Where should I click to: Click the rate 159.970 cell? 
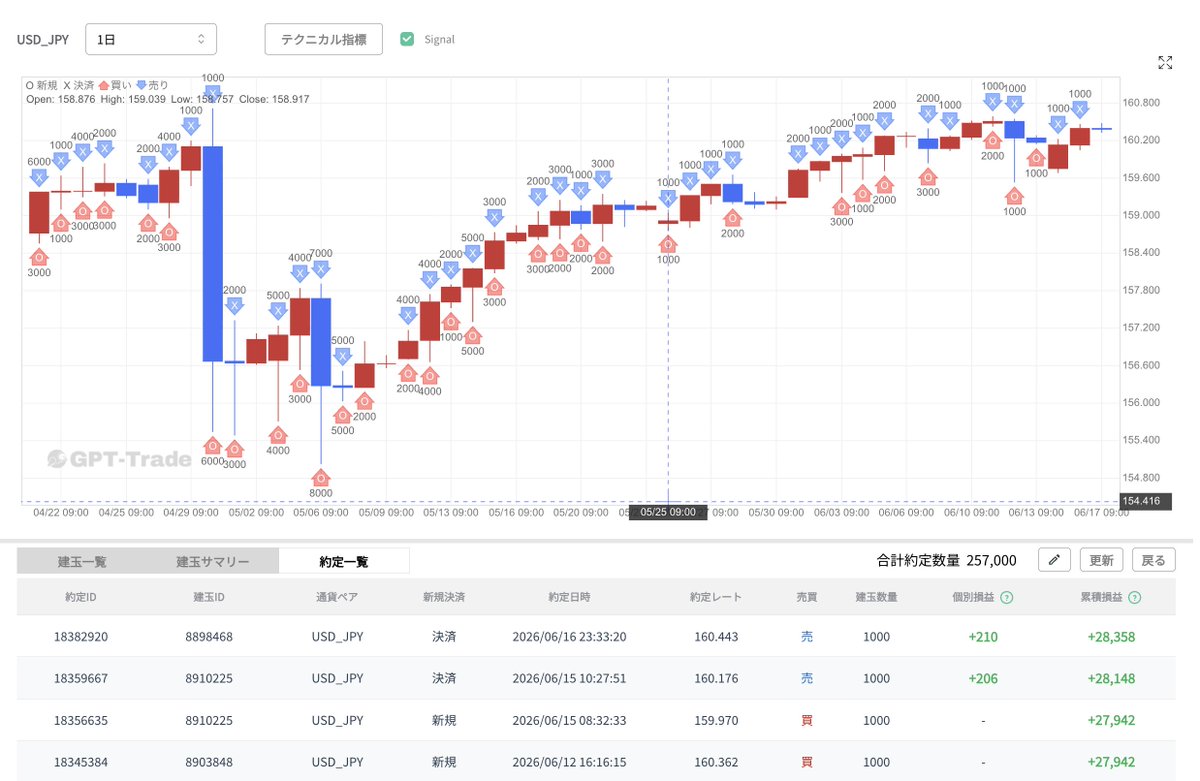[718, 720]
